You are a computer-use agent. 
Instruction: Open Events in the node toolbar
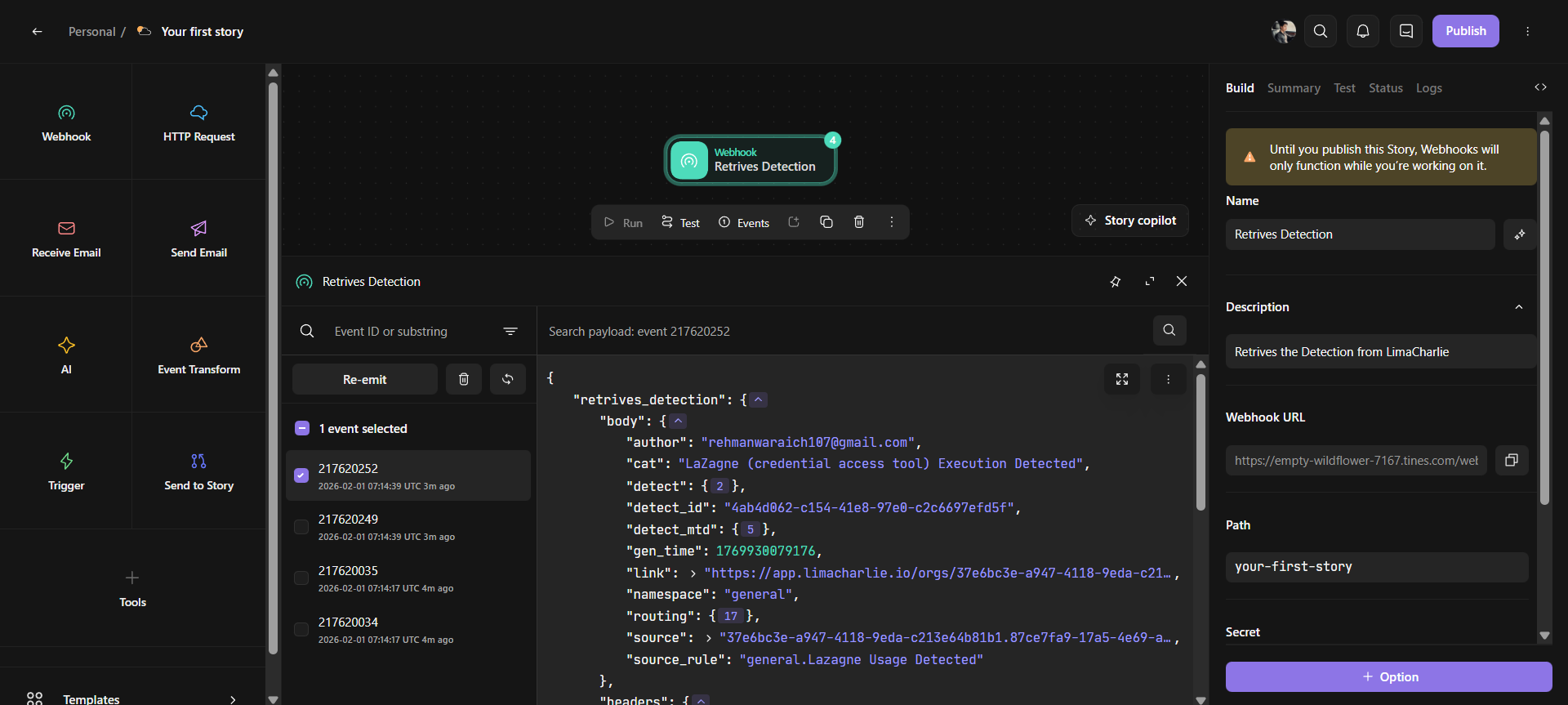pyautogui.click(x=744, y=222)
